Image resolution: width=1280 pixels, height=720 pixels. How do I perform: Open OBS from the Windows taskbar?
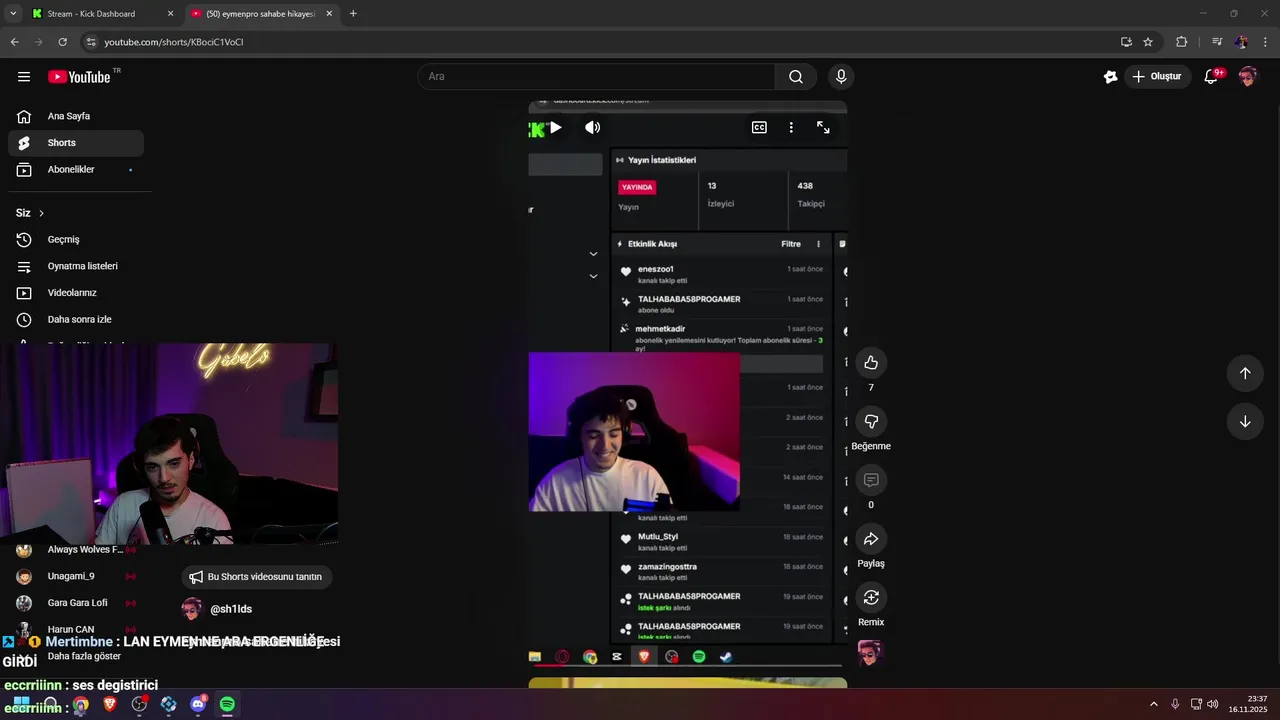139,704
